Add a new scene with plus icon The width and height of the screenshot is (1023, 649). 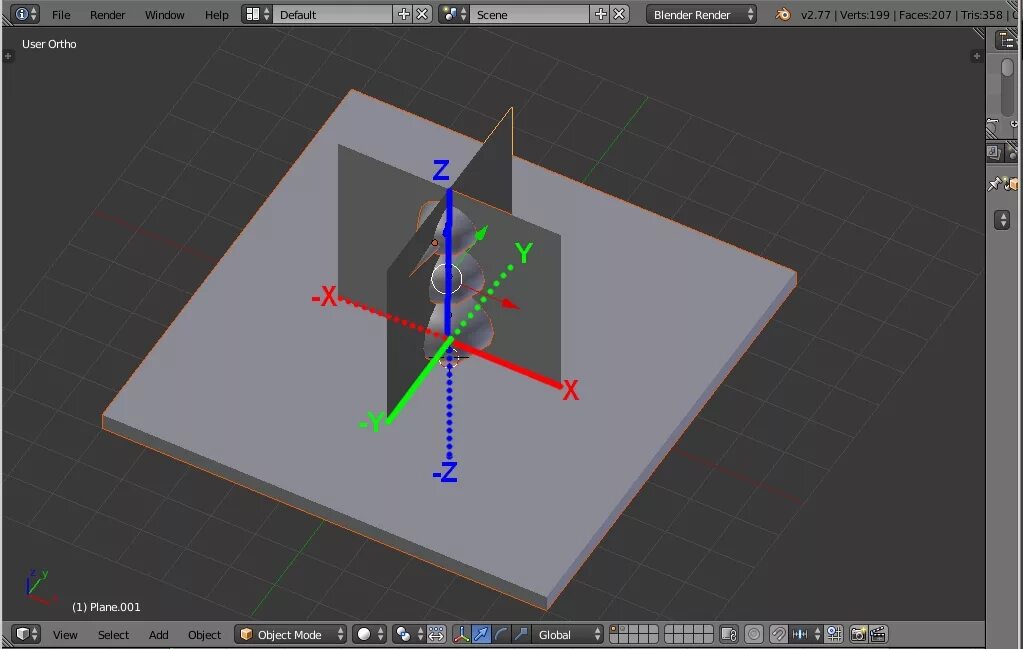tap(600, 14)
